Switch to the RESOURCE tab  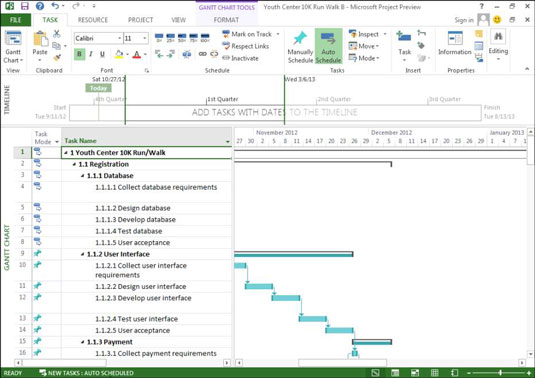93,20
